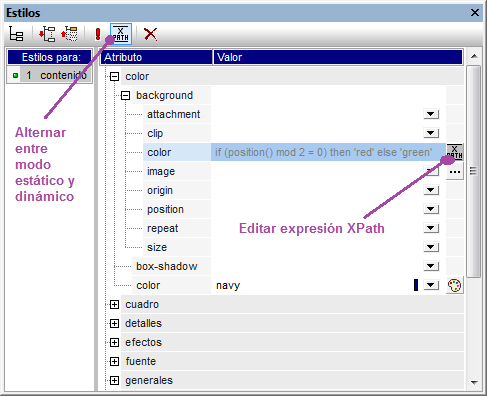Open box-shadow value dropdown

(x=431, y=266)
